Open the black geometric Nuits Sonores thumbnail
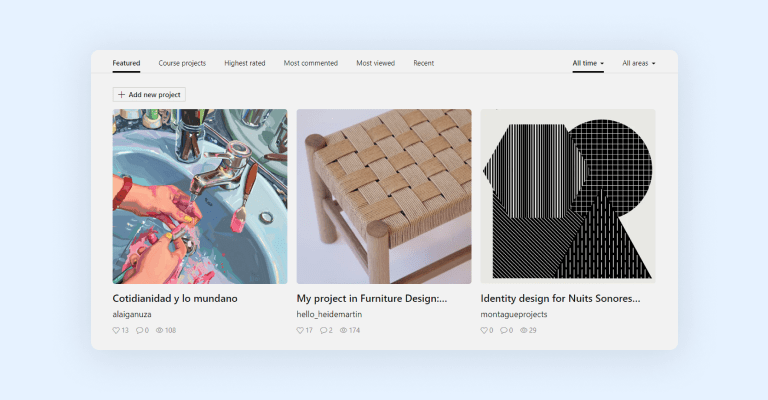This screenshot has height=400, width=768. (x=568, y=196)
